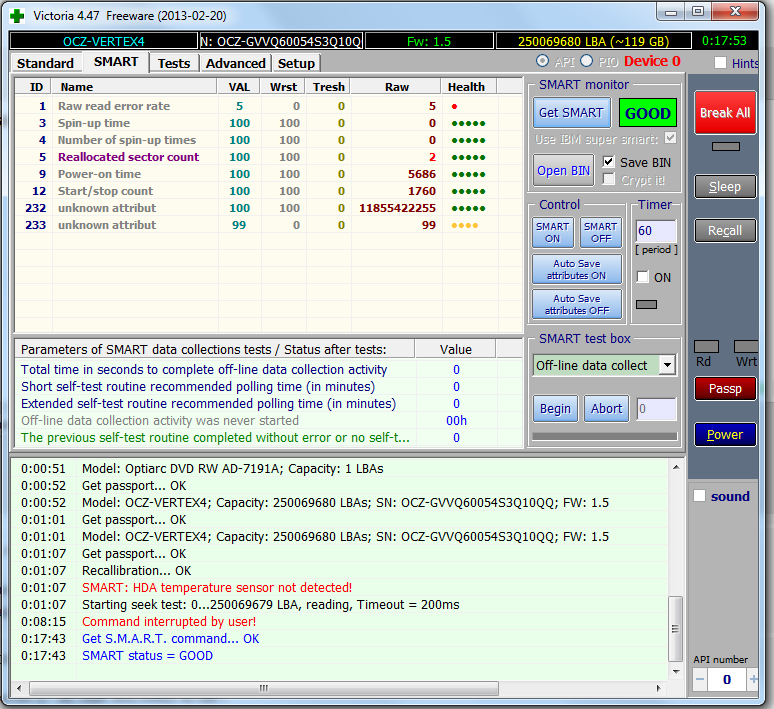774x709 pixels.
Task: Select the PIO radio button
Action: (x=586, y=61)
